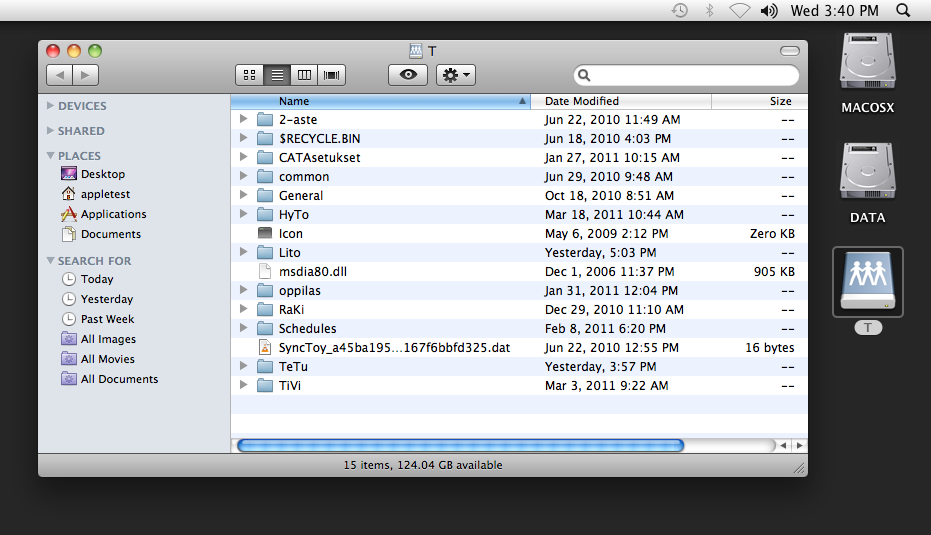The width and height of the screenshot is (931, 535).
Task: Select the SyncToy .dat file icon
Action: click(x=265, y=347)
